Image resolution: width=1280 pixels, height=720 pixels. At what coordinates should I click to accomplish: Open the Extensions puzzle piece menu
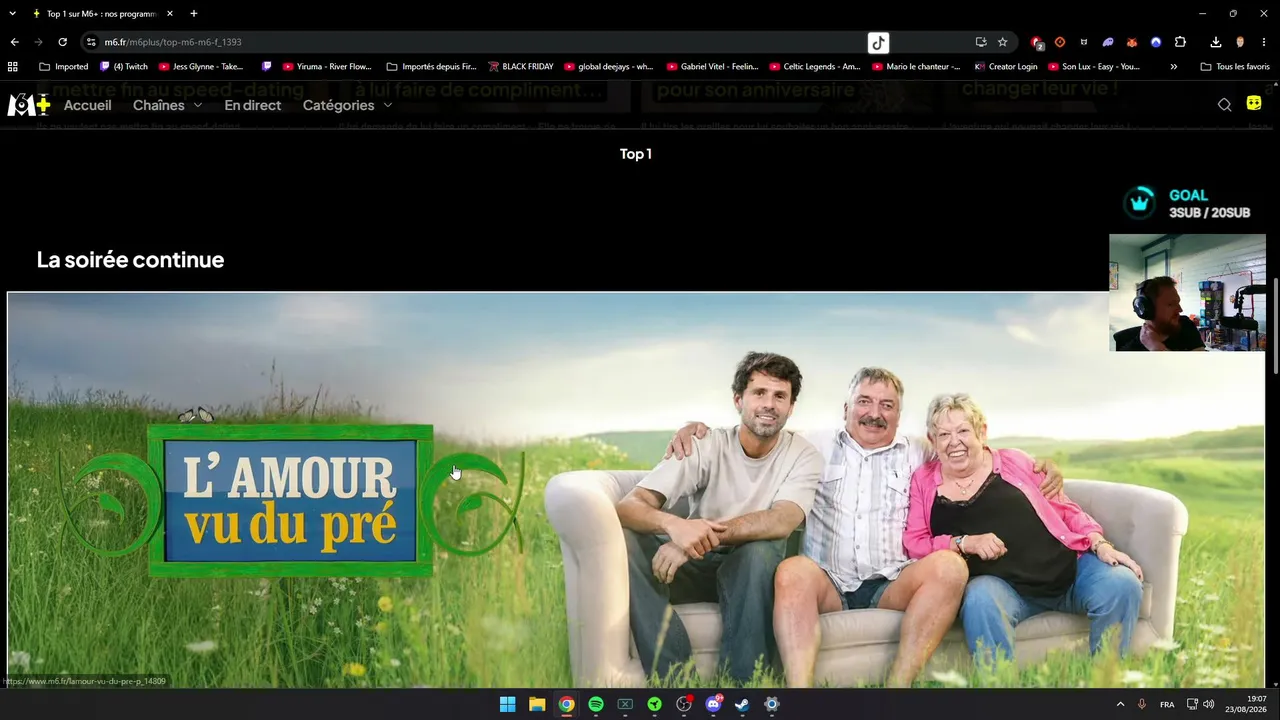coord(1180,42)
